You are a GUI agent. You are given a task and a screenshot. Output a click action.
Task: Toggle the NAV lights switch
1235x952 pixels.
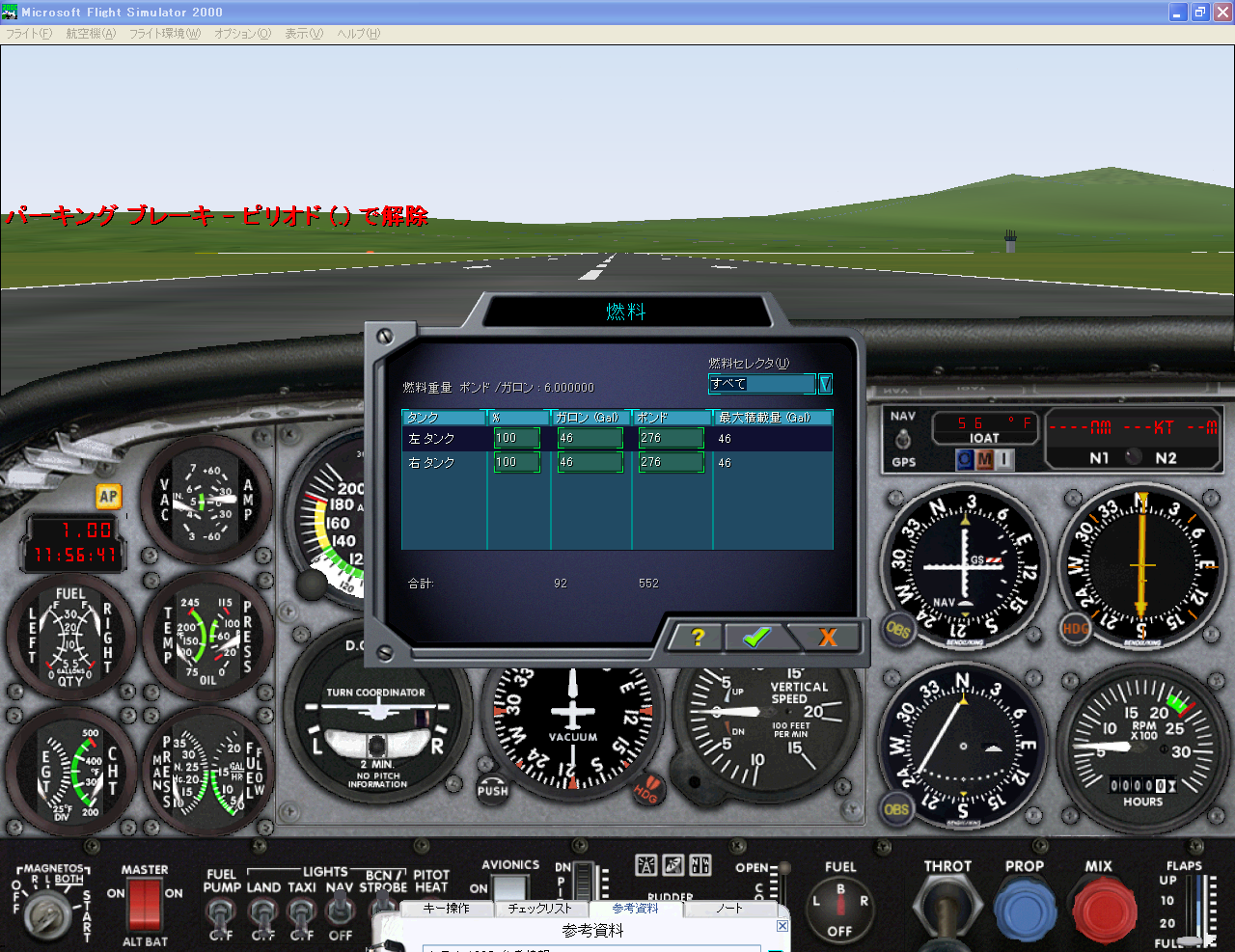pyautogui.click(x=340, y=909)
